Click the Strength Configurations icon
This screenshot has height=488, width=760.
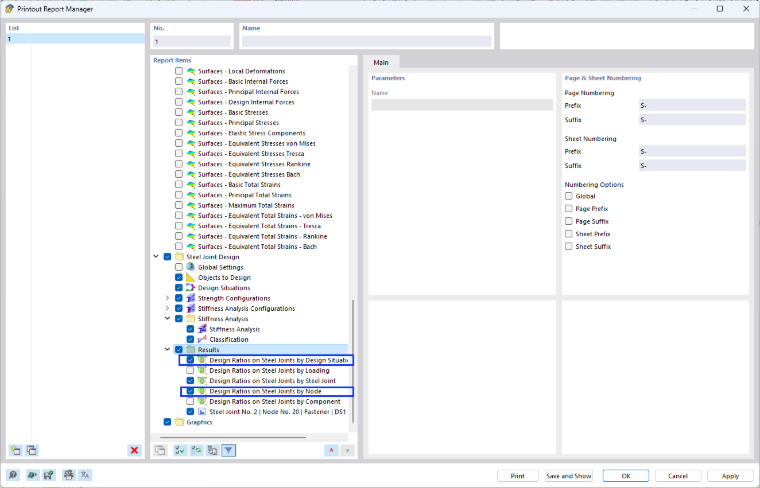point(190,298)
